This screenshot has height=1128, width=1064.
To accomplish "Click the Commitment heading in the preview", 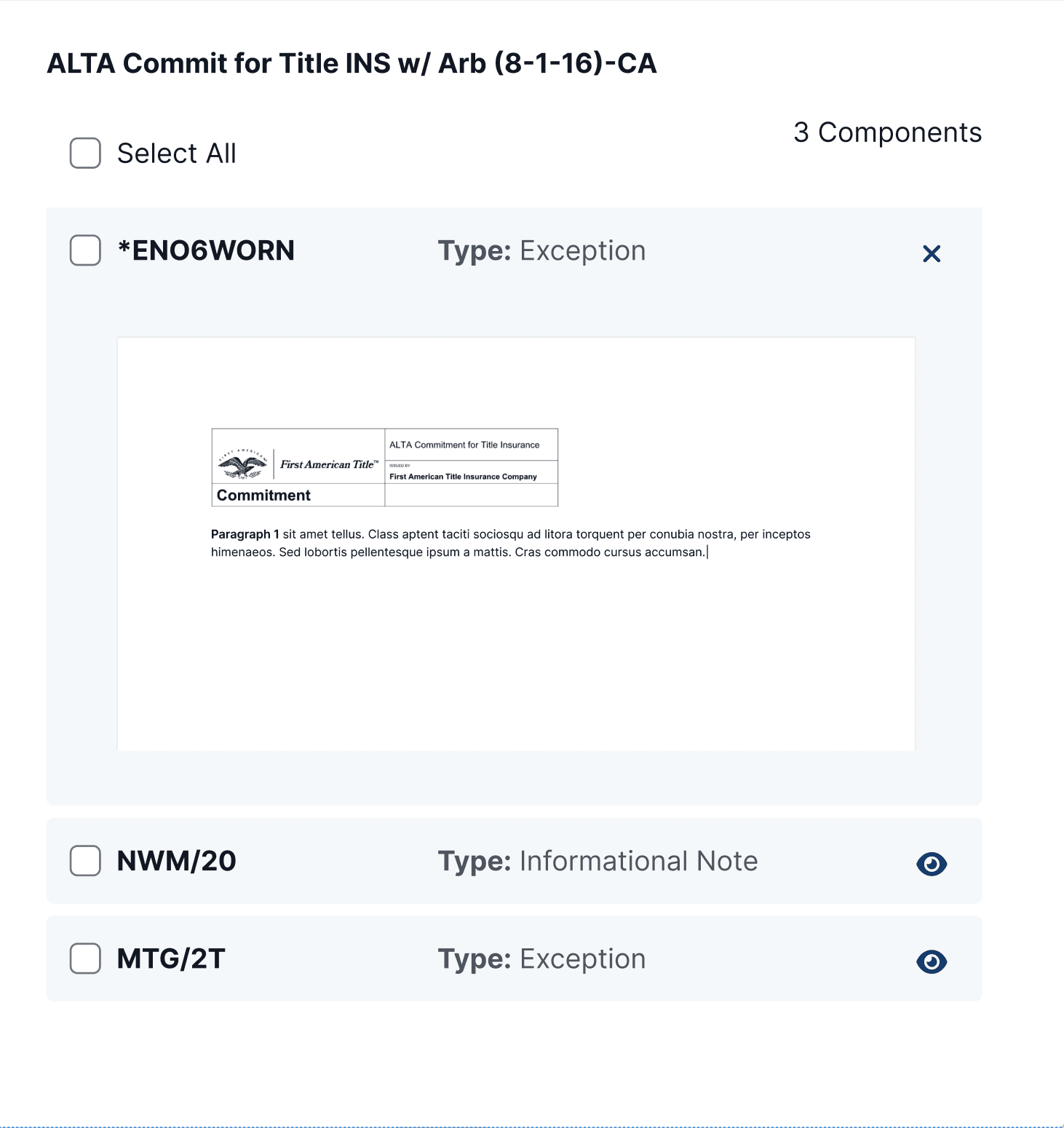I will pyautogui.click(x=263, y=495).
